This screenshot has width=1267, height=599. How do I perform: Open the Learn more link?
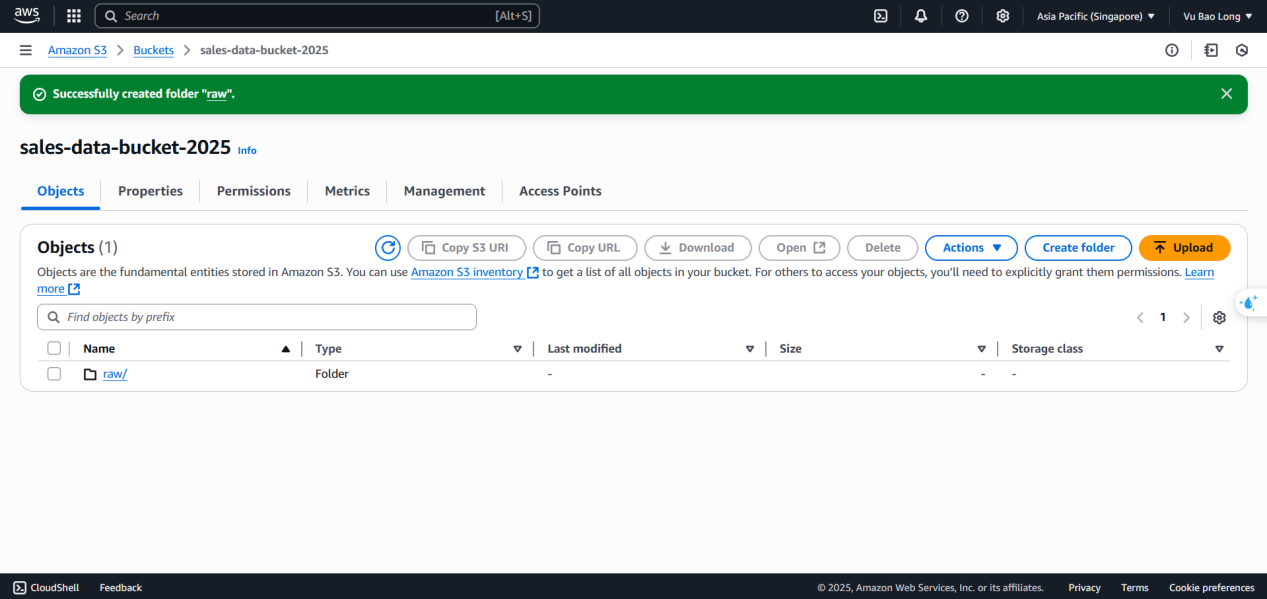[x=1199, y=272]
